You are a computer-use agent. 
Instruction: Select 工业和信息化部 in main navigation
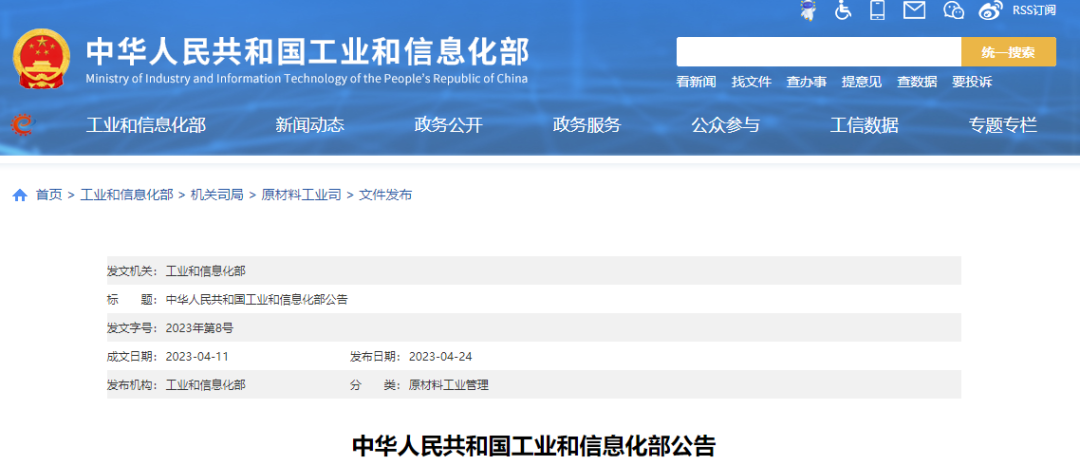coord(146,125)
